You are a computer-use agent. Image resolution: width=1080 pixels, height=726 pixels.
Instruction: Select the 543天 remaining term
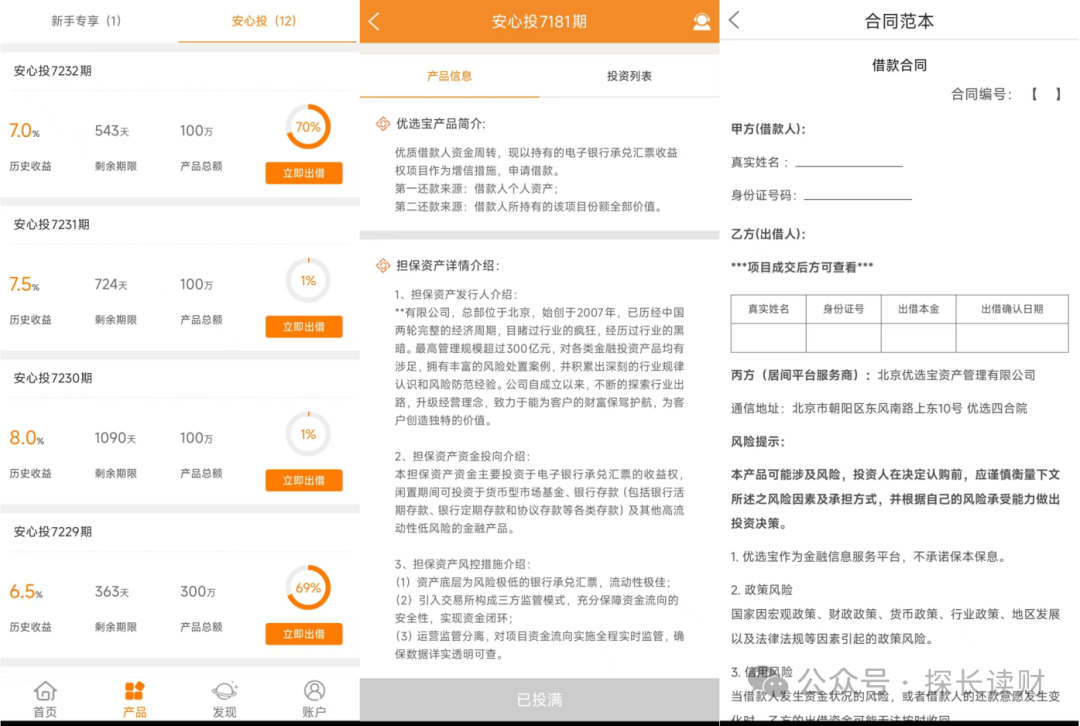tap(112, 130)
